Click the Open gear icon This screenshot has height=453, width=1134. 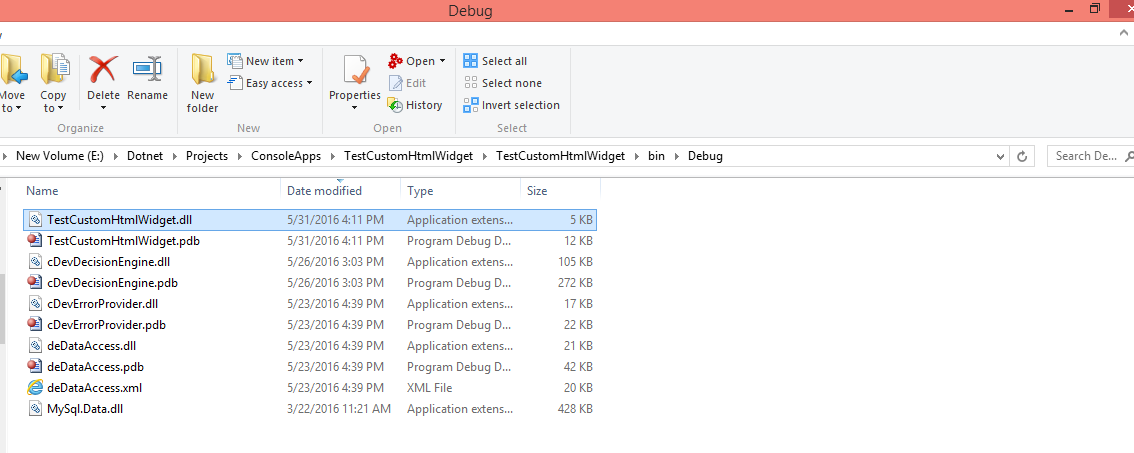pyautogui.click(x=395, y=61)
